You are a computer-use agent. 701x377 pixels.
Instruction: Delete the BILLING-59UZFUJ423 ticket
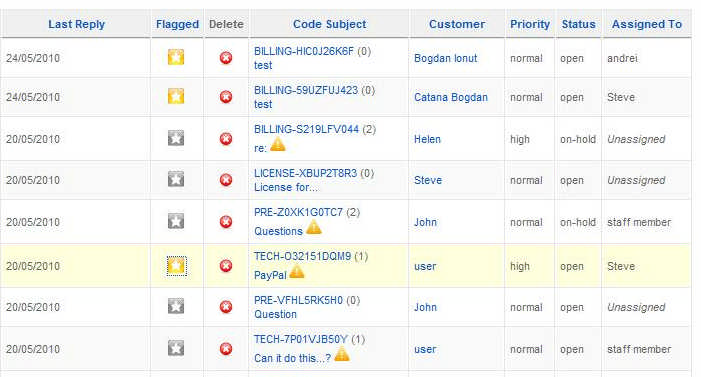pyautogui.click(x=226, y=97)
